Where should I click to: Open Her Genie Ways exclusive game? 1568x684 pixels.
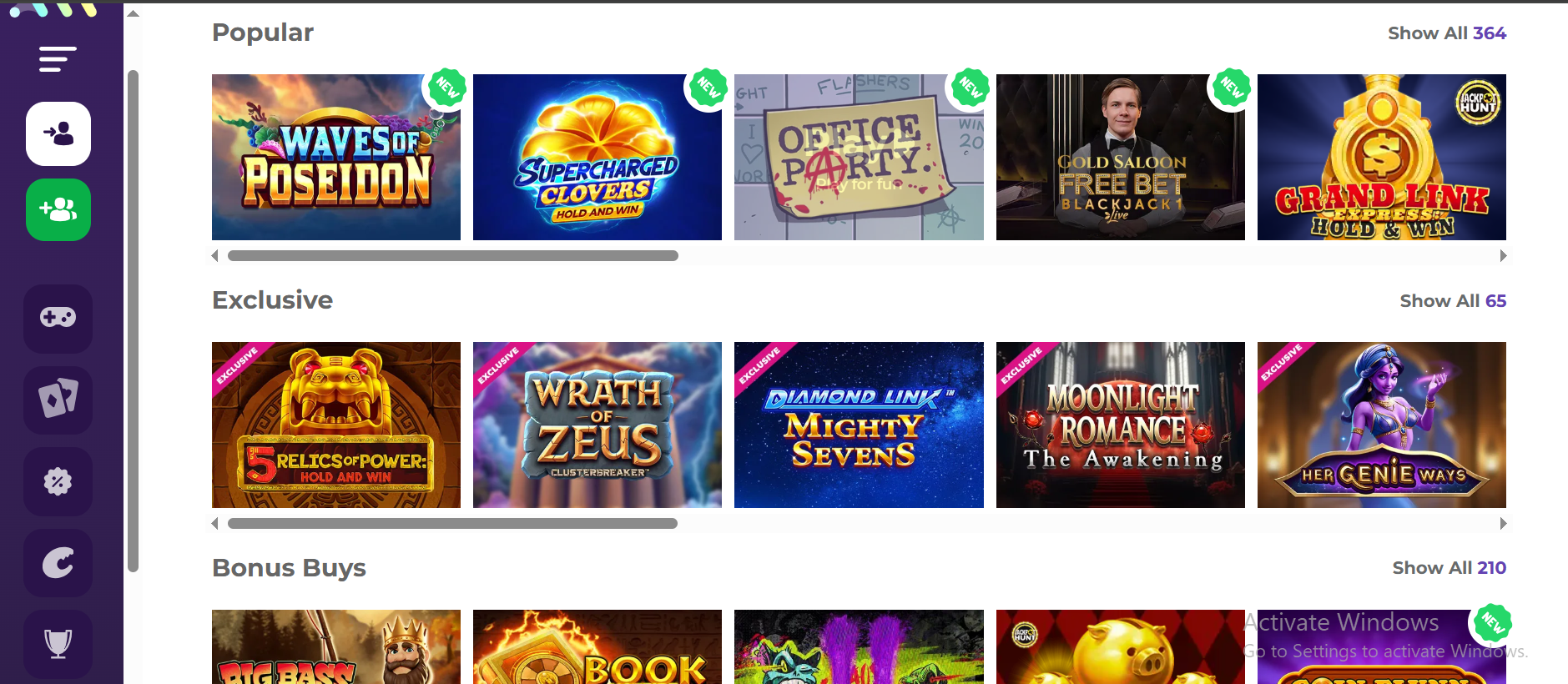(1382, 425)
